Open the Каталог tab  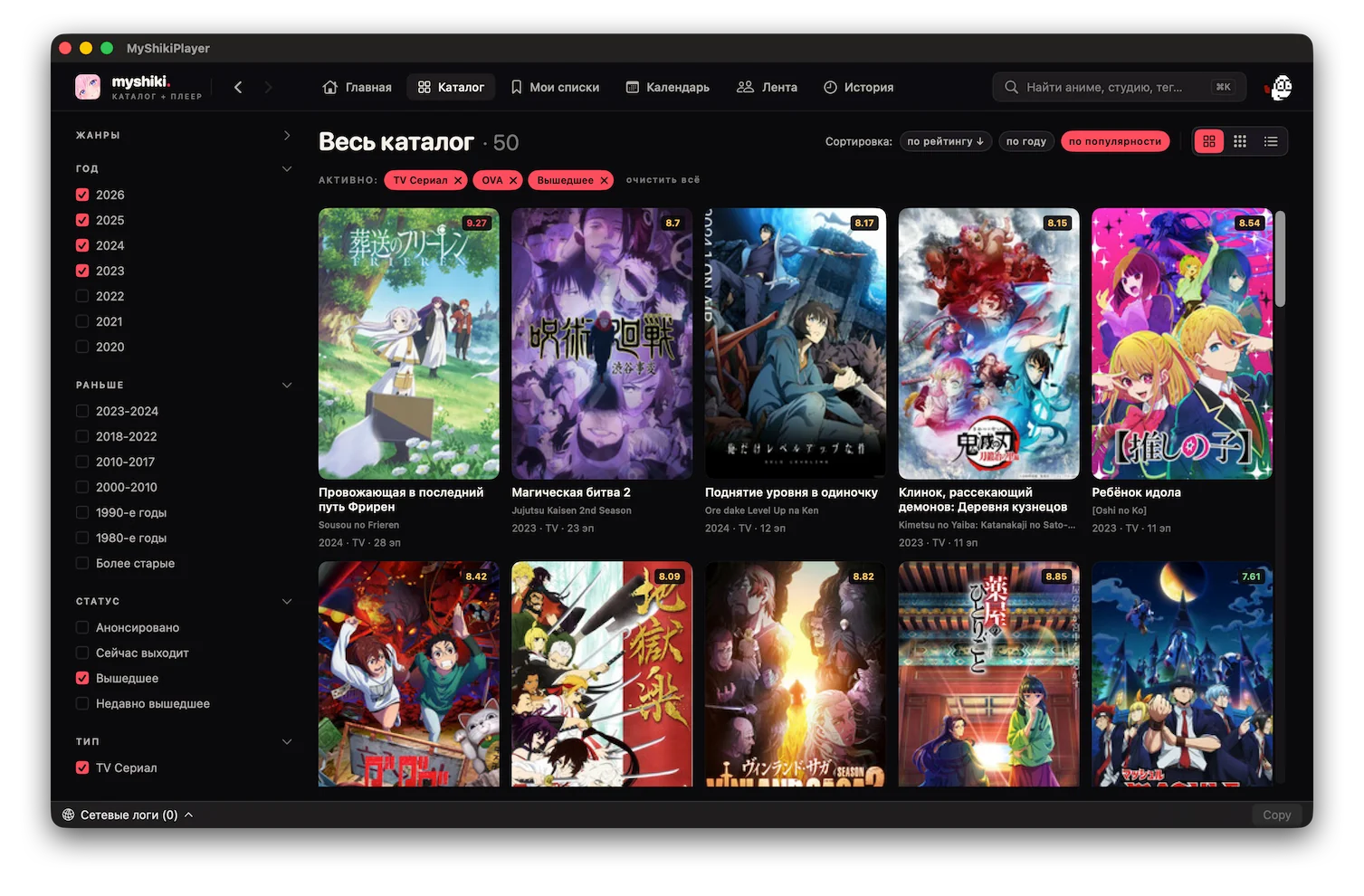[451, 87]
